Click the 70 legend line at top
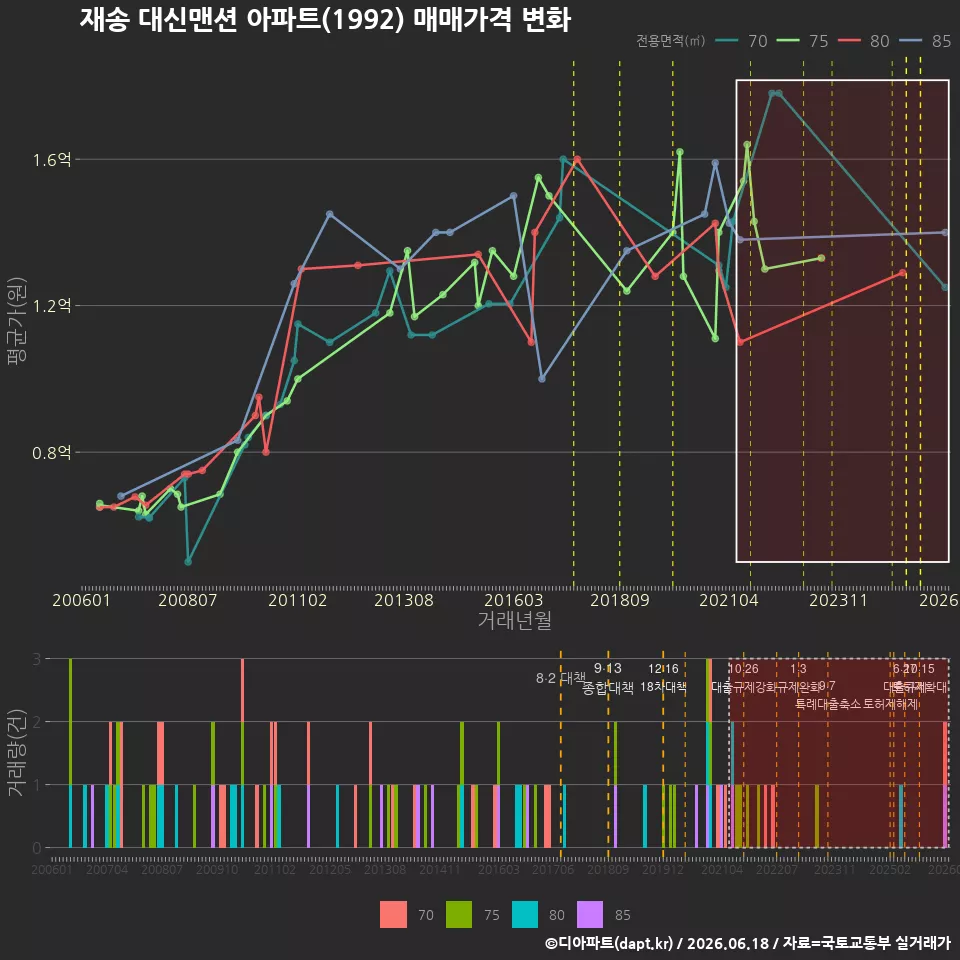The image size is (960, 960). pyautogui.click(x=727, y=40)
